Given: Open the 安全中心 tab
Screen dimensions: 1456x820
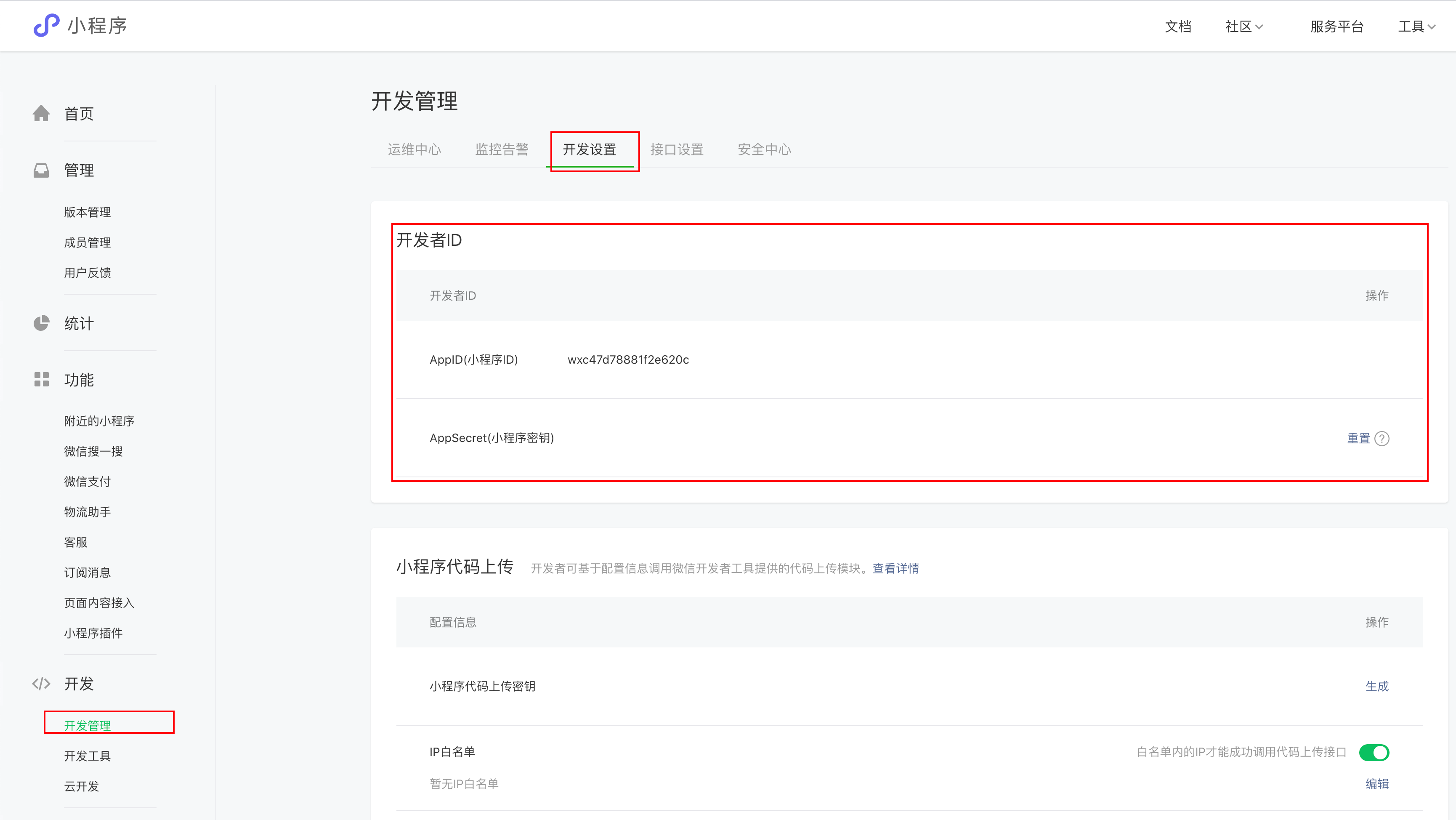Looking at the screenshot, I should [x=764, y=149].
